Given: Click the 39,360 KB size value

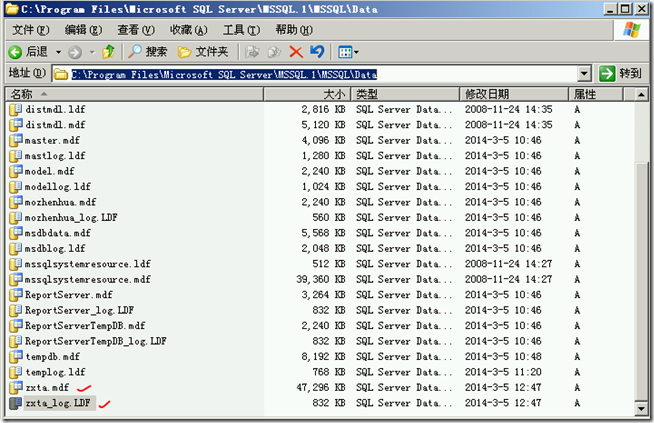Looking at the screenshot, I should coord(321,279).
